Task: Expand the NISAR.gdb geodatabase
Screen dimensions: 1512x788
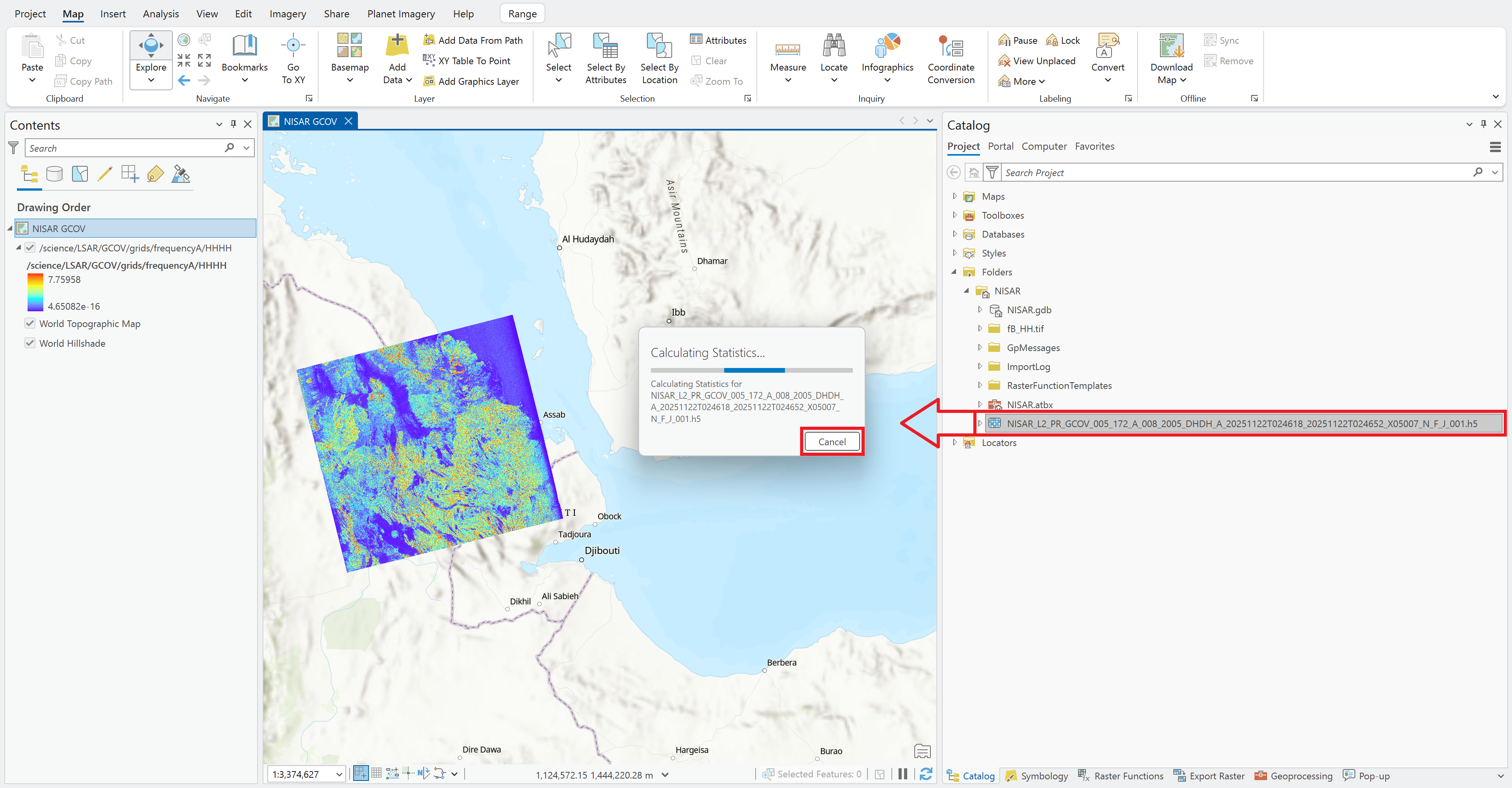Action: [x=981, y=309]
